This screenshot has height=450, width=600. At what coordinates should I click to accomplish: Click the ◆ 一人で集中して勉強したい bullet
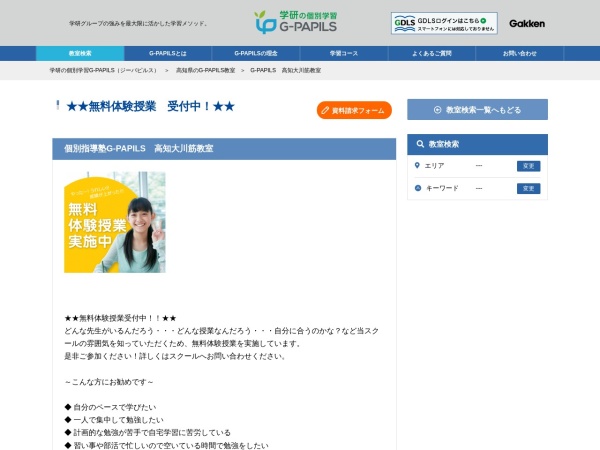pyautogui.click(x=114, y=420)
